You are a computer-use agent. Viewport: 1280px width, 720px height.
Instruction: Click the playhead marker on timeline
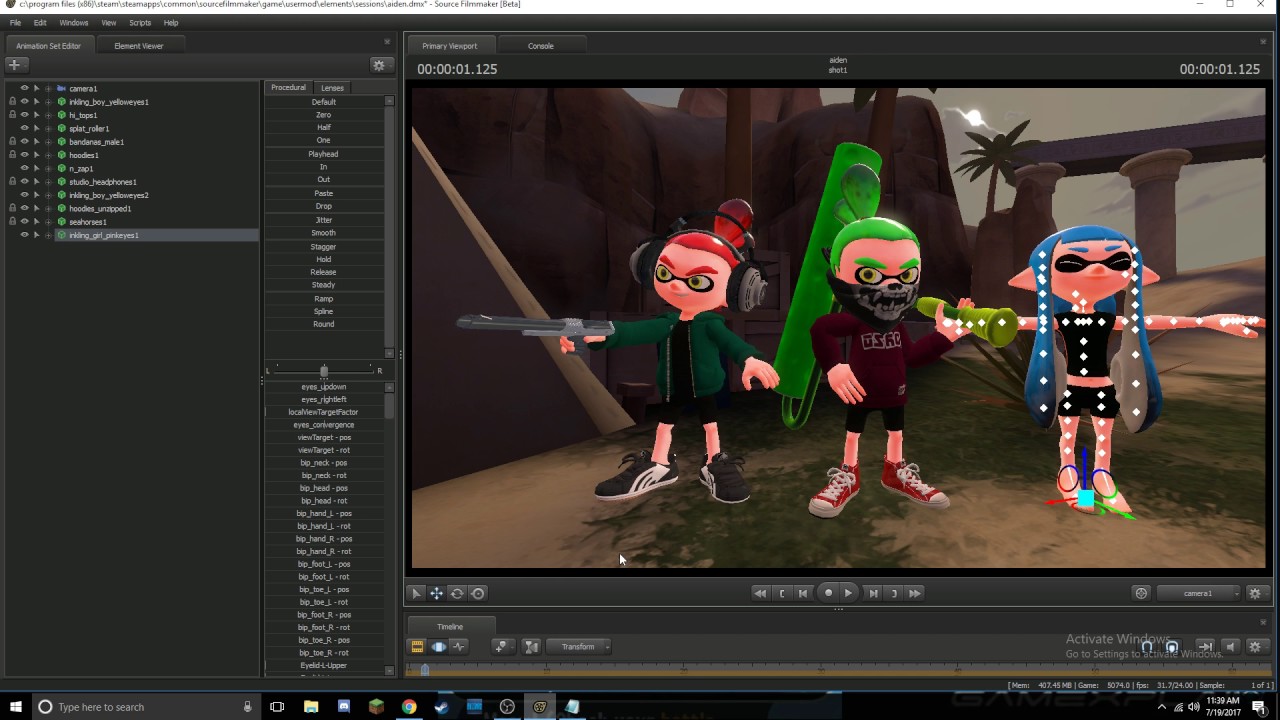click(x=425, y=669)
